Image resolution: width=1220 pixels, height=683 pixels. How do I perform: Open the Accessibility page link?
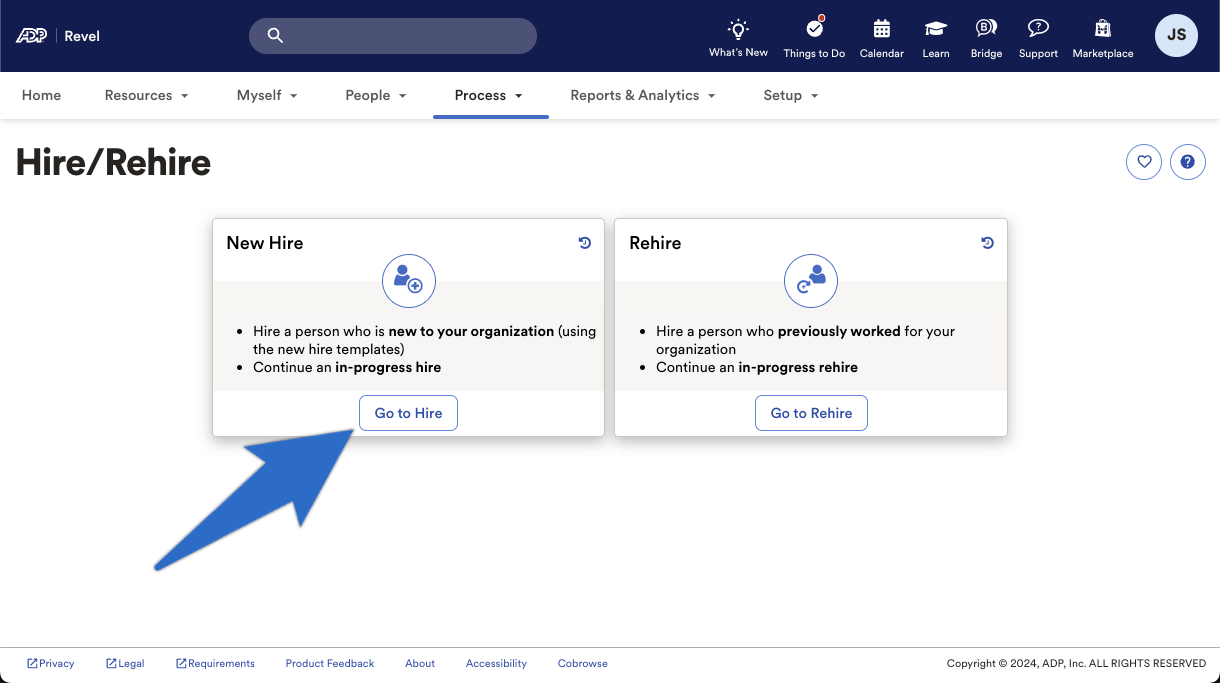click(496, 663)
